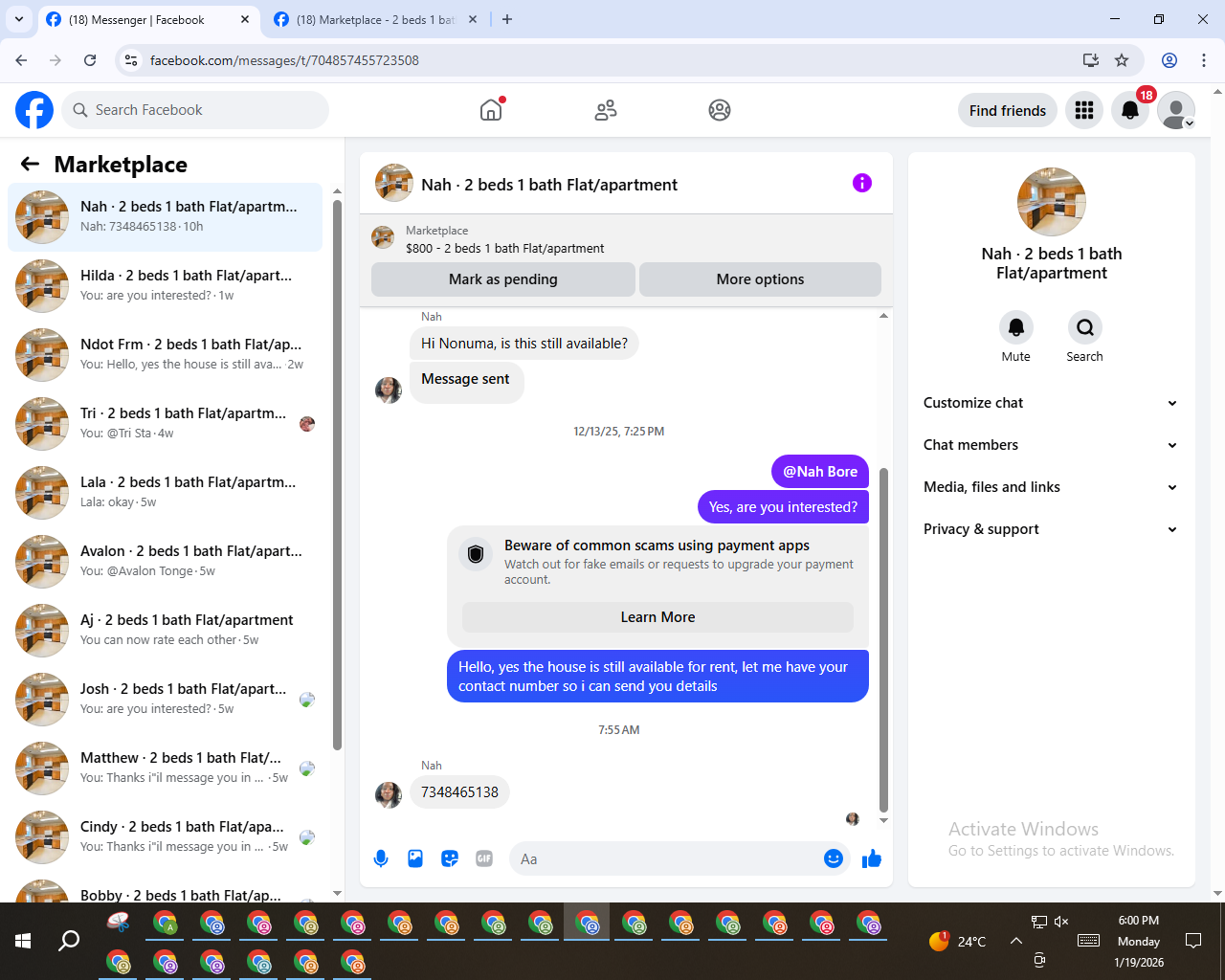Viewport: 1225px width, 980px height.
Task: Expand Media, files and links section
Action: pos(1050,487)
